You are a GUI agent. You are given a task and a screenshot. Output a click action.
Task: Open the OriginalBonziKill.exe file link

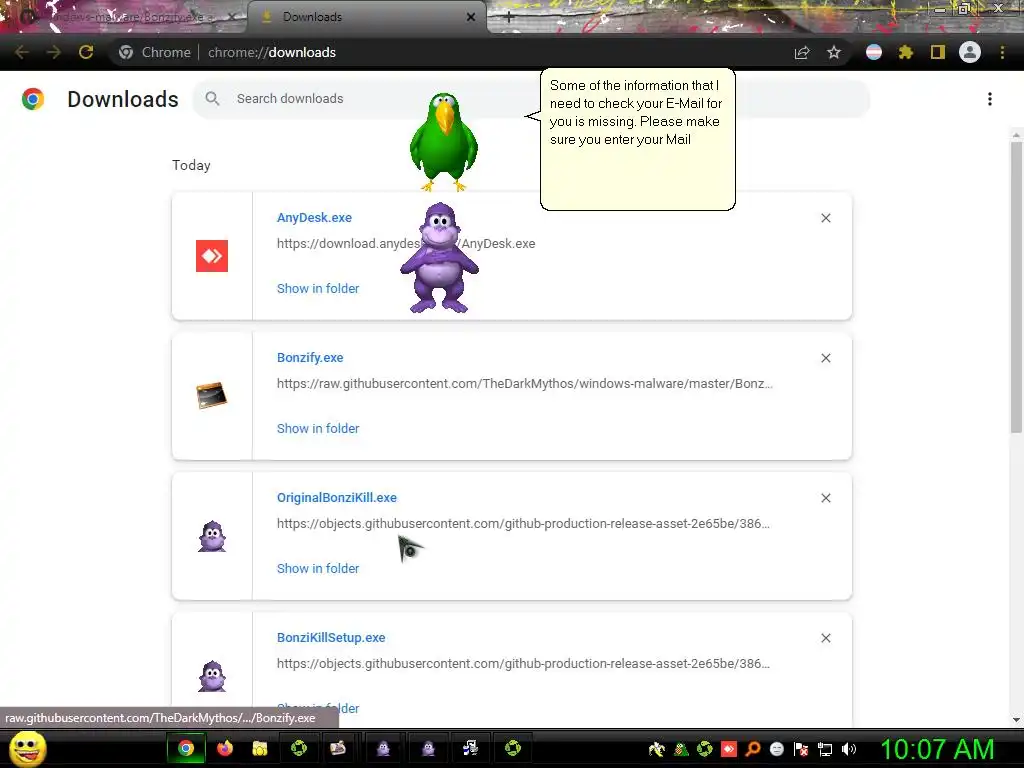[x=336, y=498]
